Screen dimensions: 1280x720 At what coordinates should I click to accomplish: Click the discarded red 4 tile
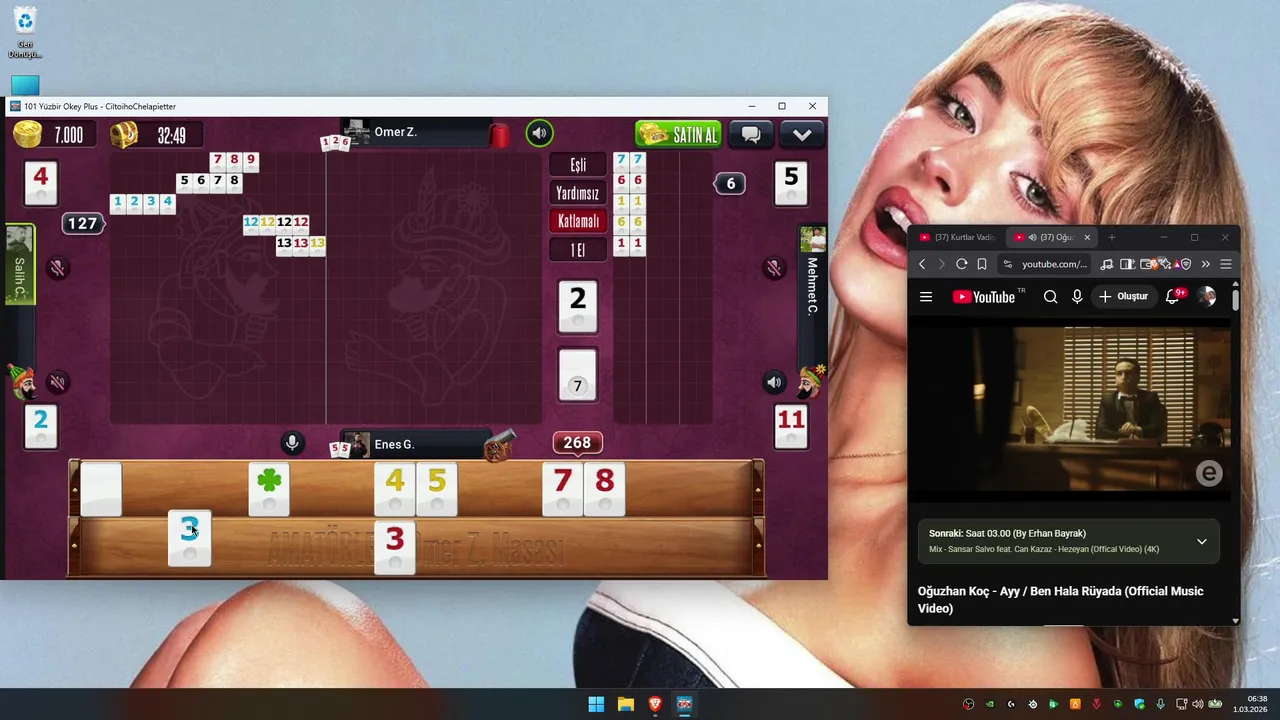(x=40, y=183)
